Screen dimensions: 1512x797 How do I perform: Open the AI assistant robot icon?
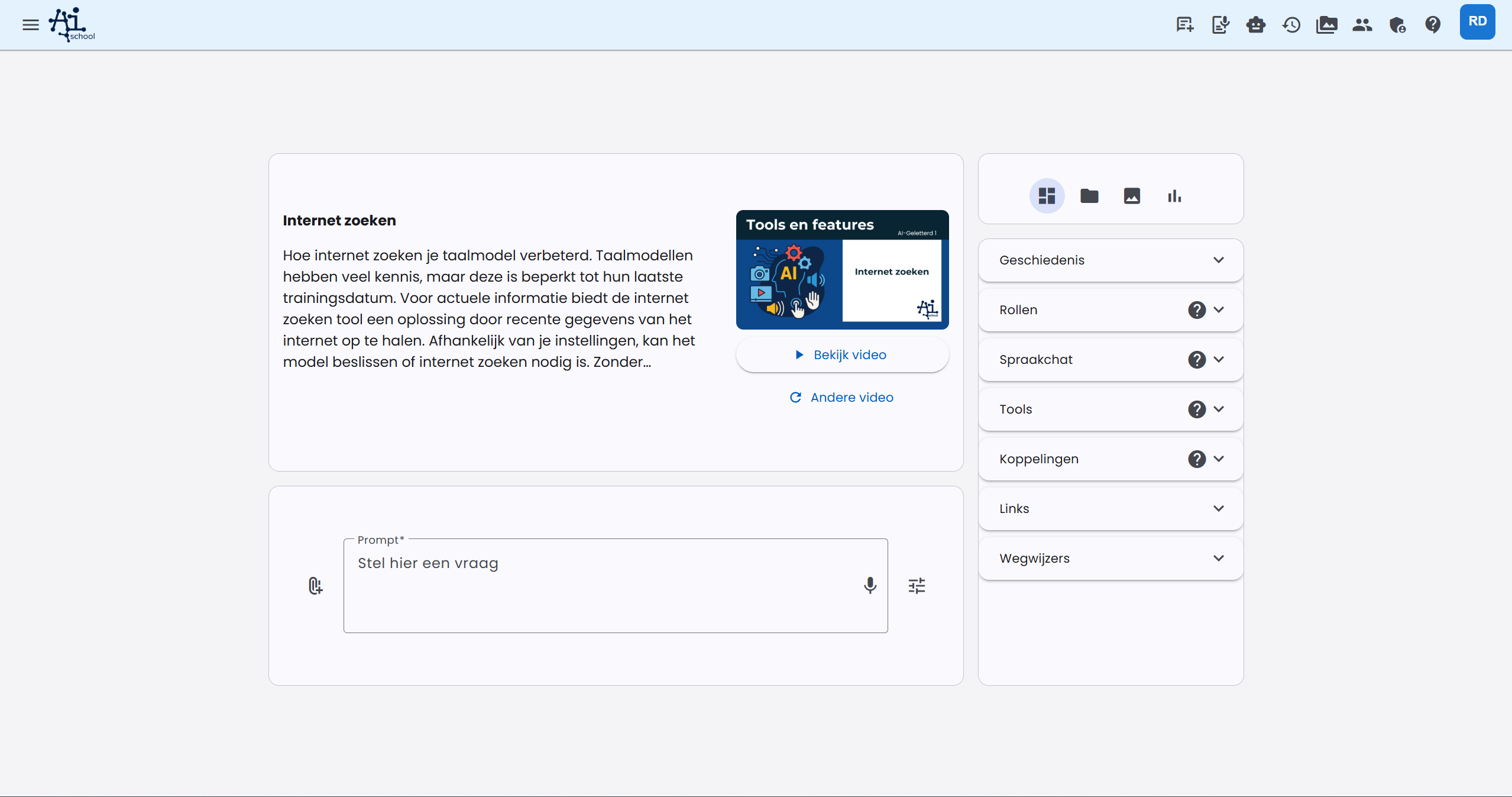click(1255, 24)
